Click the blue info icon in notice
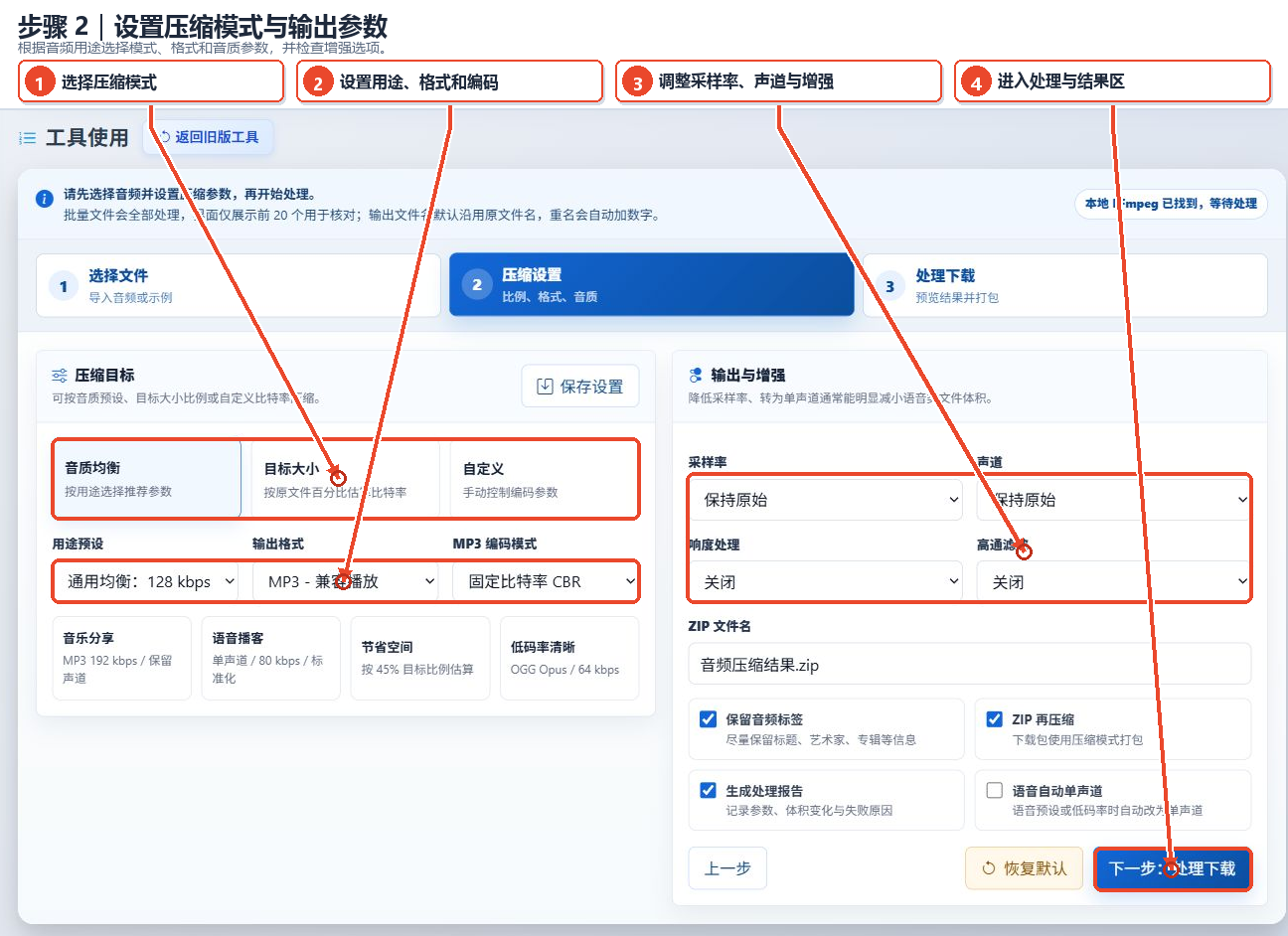 point(45,199)
